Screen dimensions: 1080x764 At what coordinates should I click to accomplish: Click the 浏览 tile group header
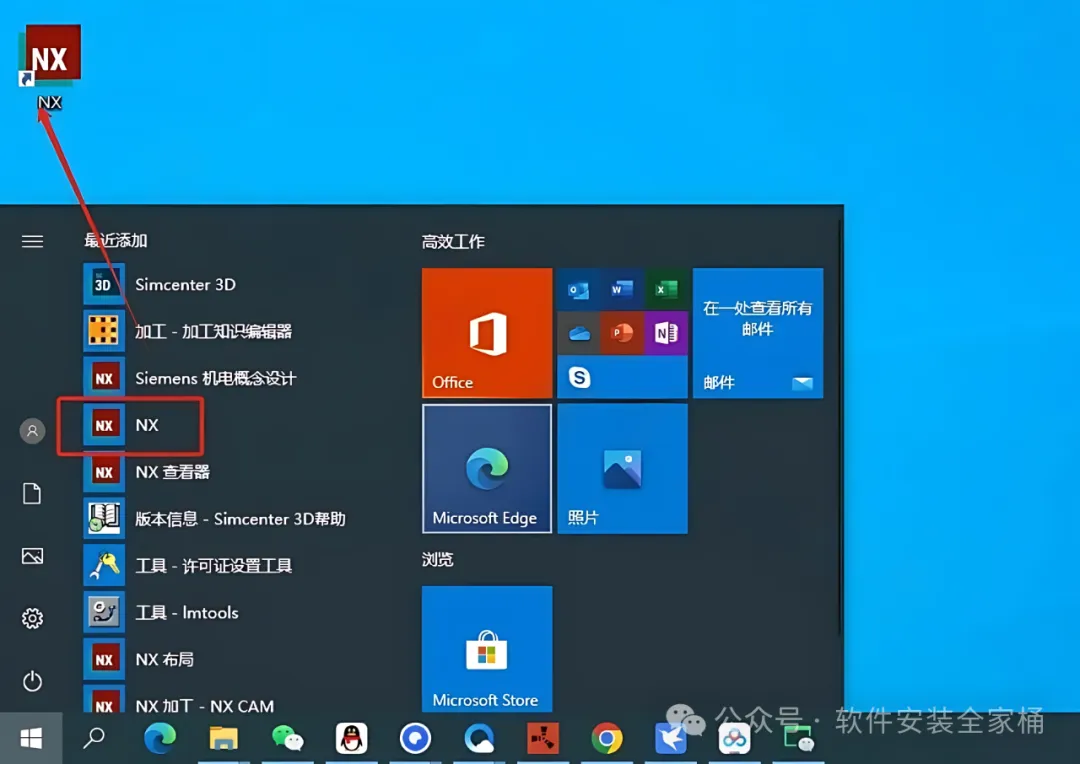pos(437,559)
